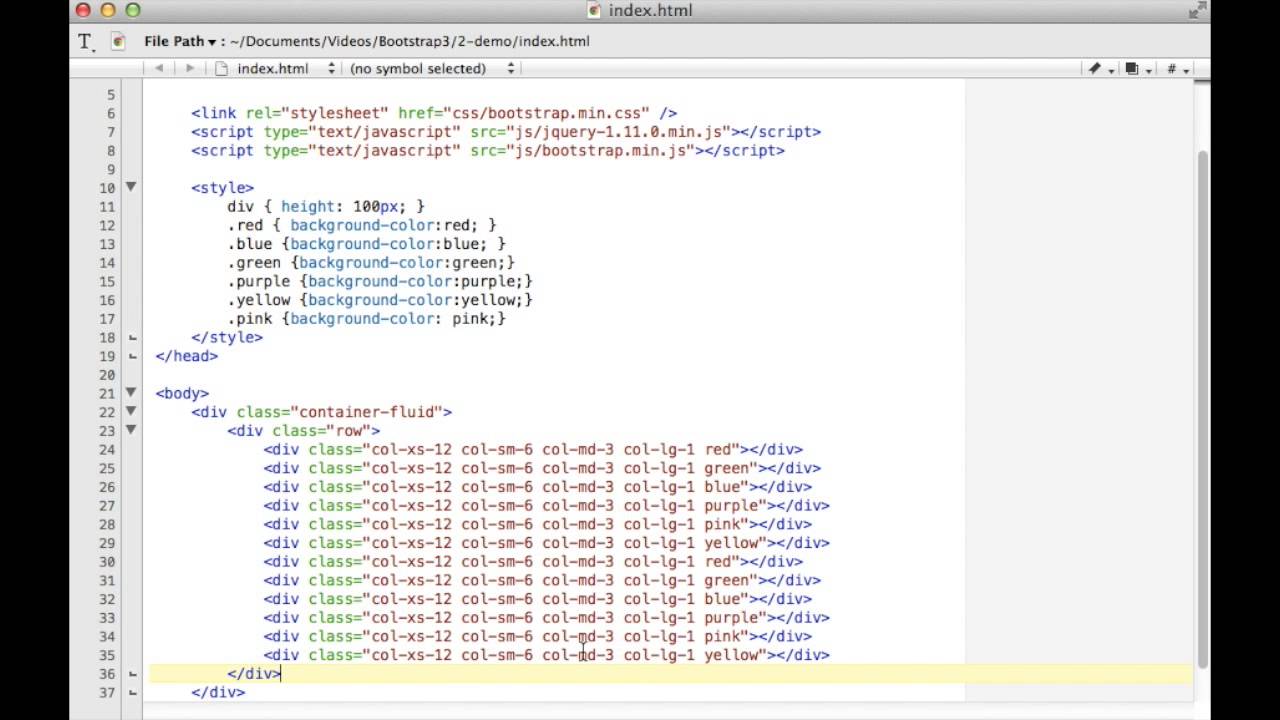Click 'yellow' class name on line 35

coord(731,655)
